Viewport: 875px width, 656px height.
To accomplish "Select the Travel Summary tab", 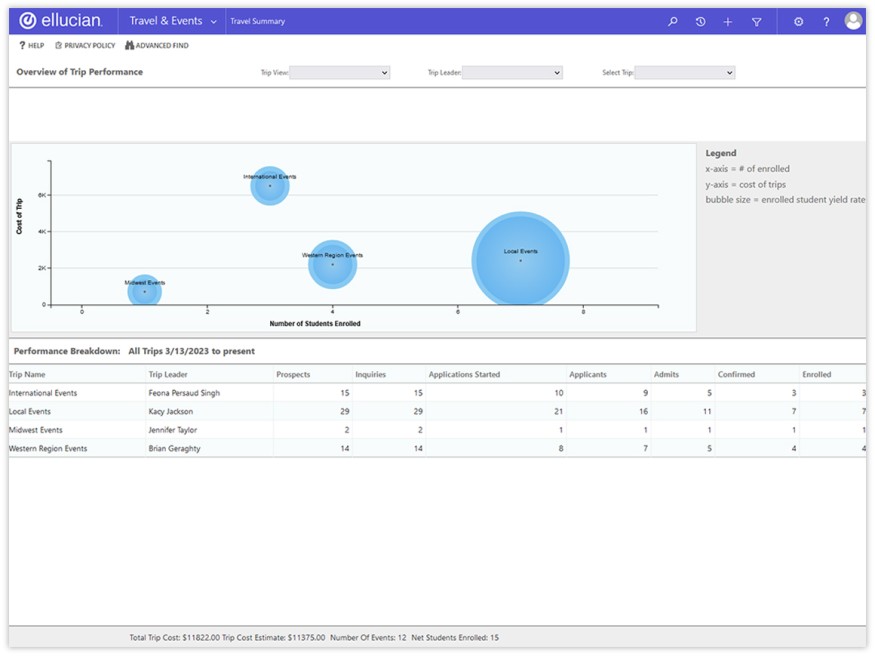I will 259,20.
